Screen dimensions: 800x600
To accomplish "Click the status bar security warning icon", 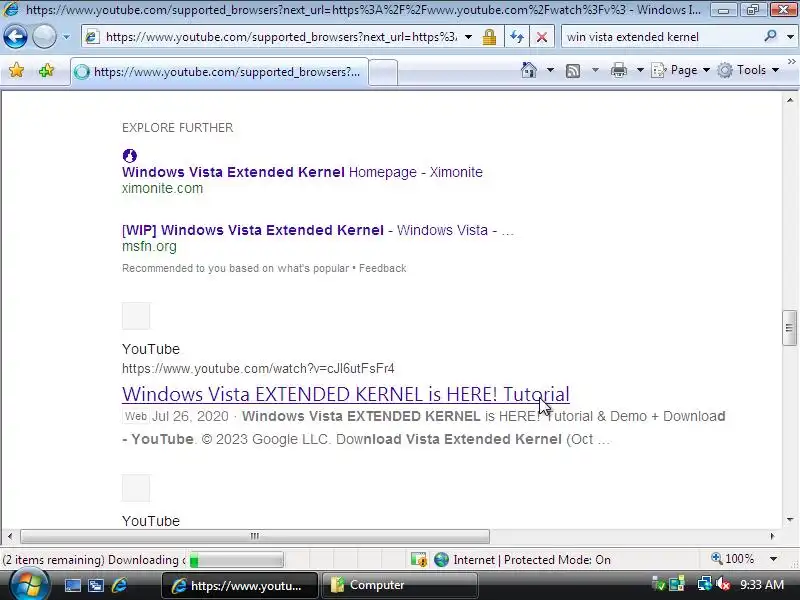I will coord(419,560).
